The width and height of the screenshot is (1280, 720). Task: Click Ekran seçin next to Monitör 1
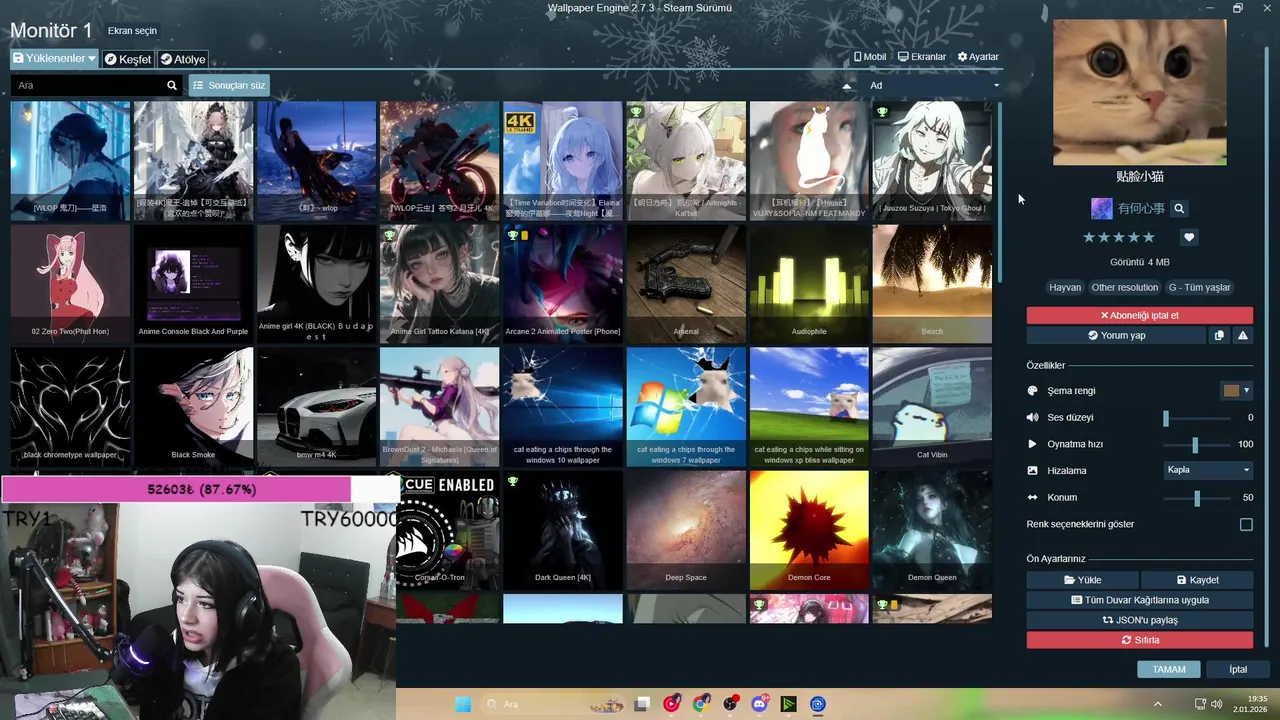pos(132,31)
